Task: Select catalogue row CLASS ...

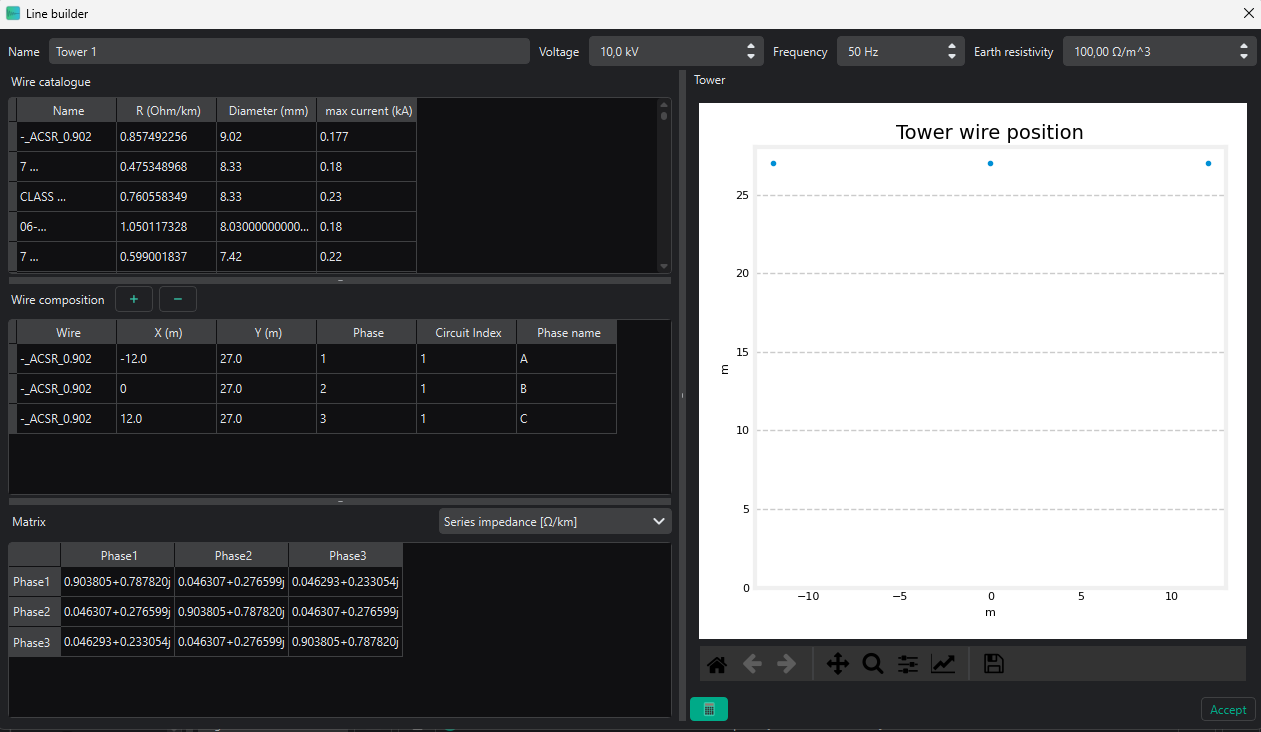Action: coord(67,197)
